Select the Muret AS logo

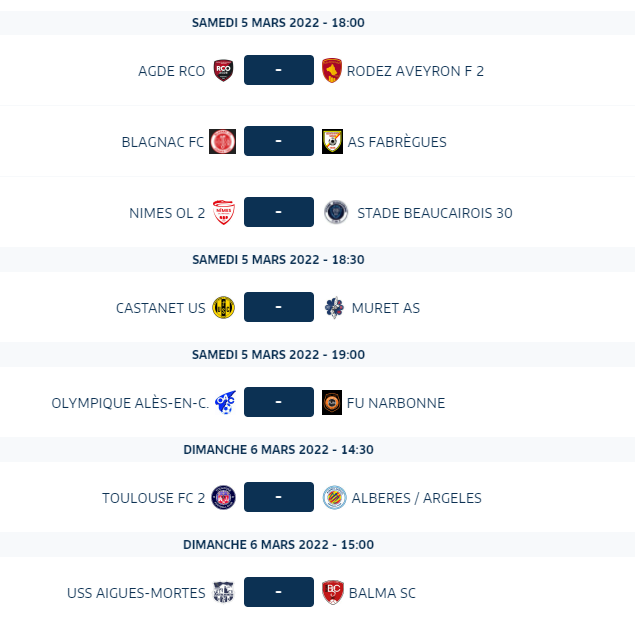335,307
